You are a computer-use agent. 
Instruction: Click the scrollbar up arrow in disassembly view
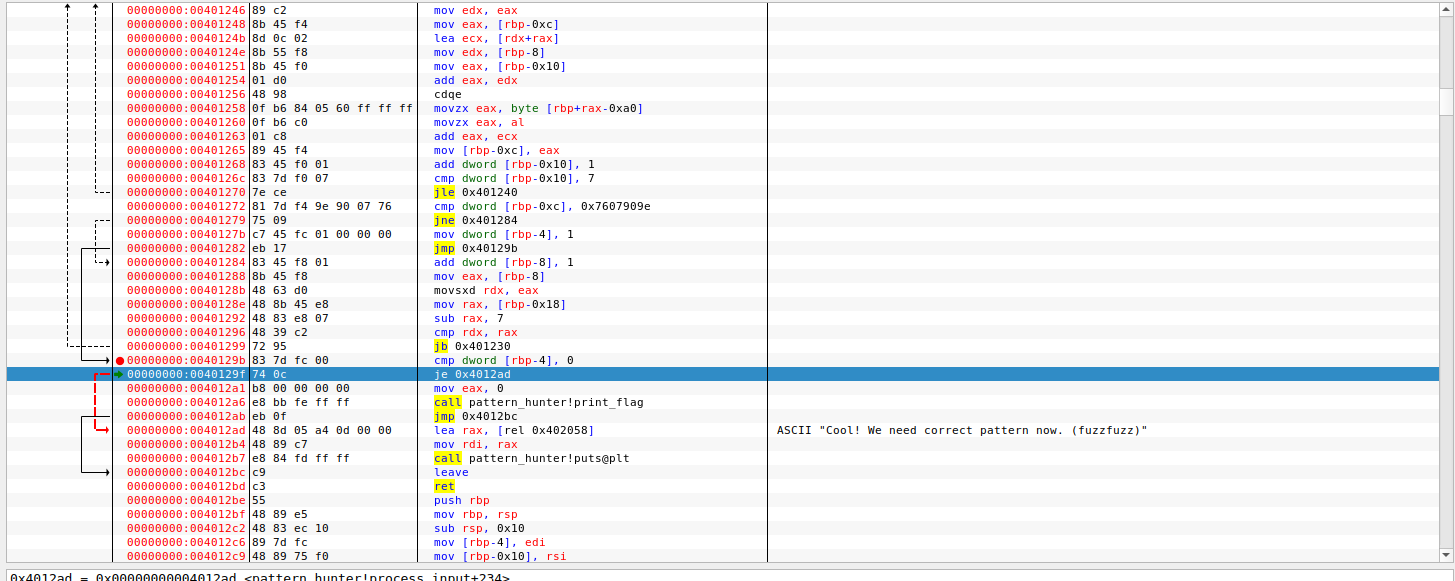[1446, 9]
